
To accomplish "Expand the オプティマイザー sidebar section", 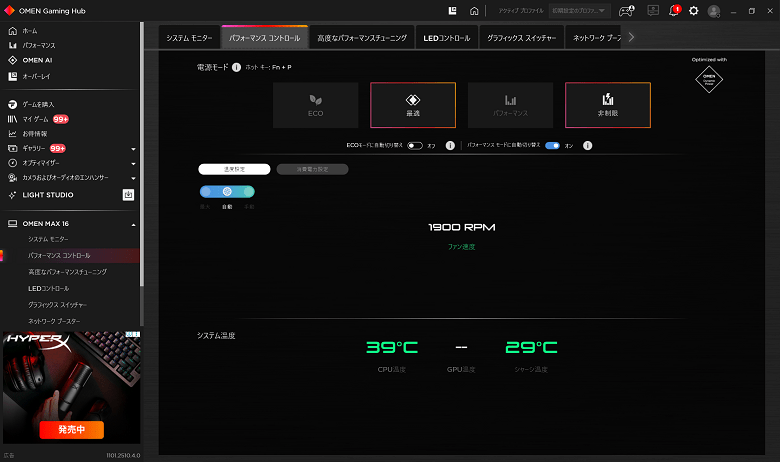I will 133,163.
